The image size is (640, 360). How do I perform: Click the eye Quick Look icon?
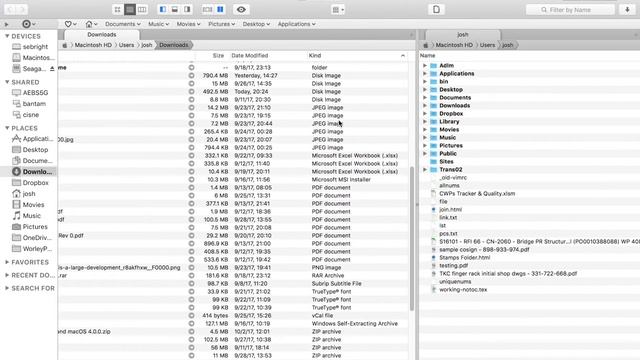click(x=241, y=9)
